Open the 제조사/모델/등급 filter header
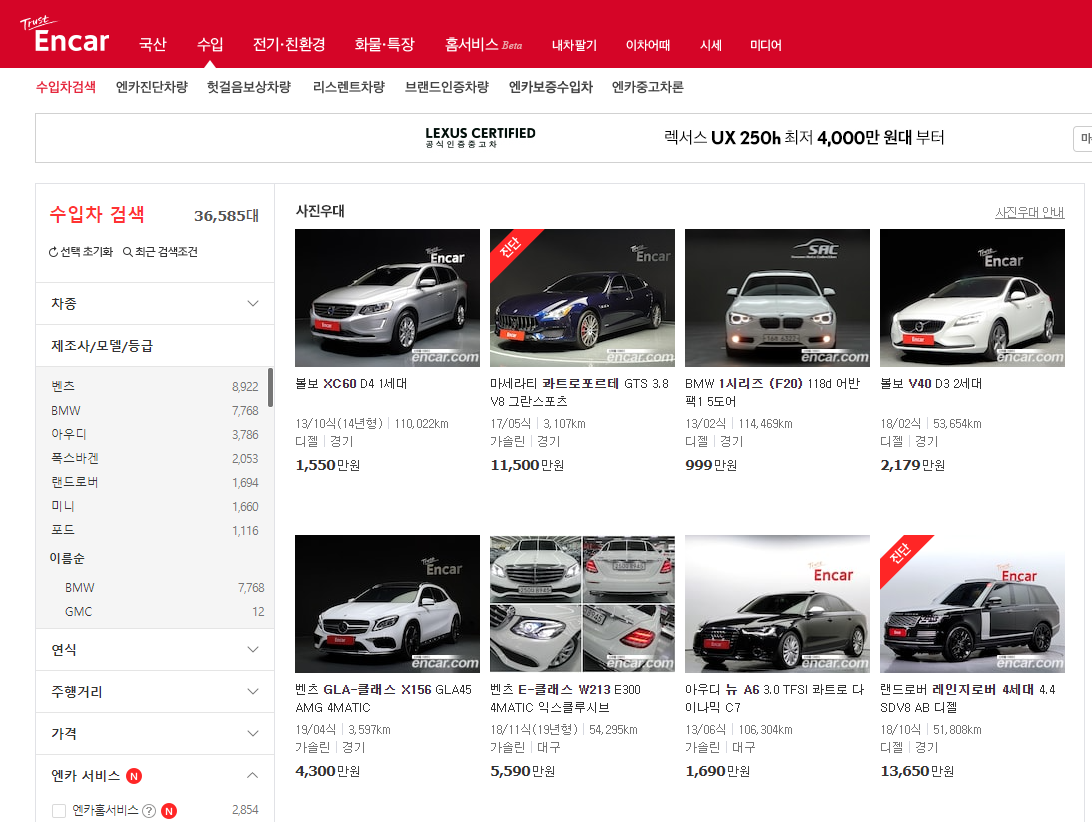1092x822 pixels. coord(155,346)
